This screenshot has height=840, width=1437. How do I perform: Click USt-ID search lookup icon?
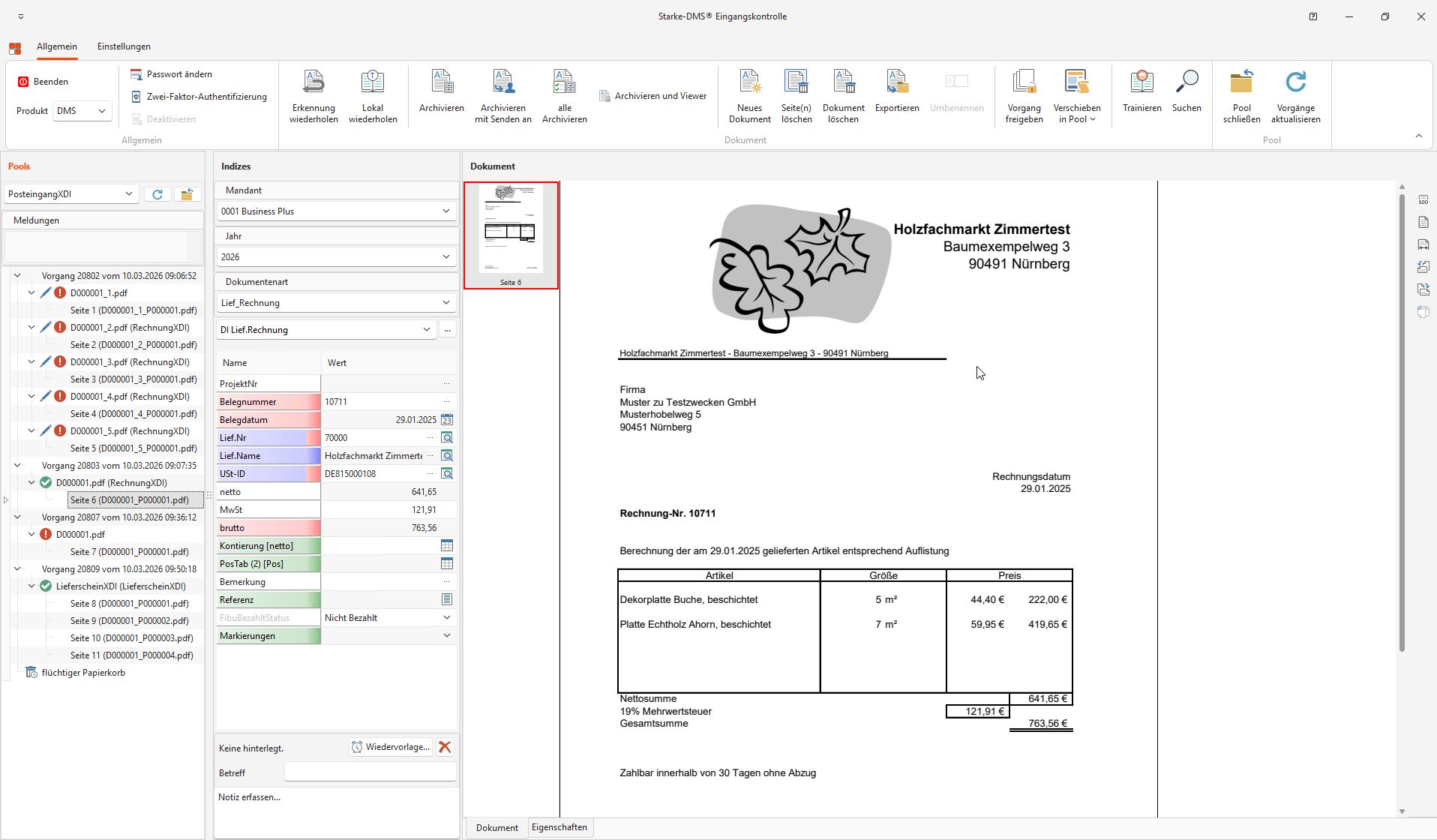click(x=447, y=474)
